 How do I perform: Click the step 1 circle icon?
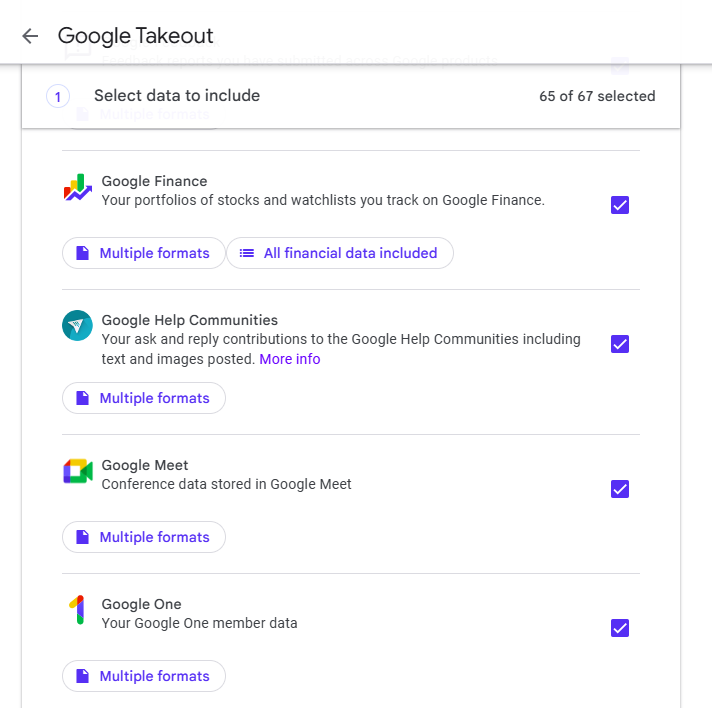[58, 97]
